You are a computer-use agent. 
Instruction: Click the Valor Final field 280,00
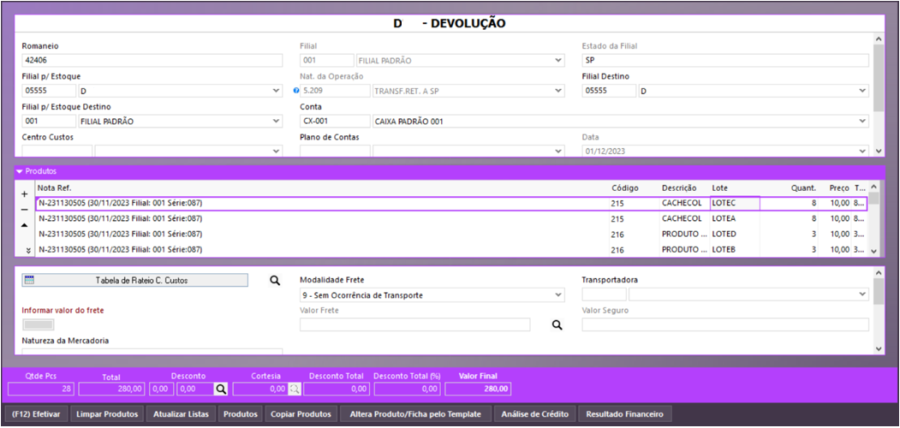point(478,389)
